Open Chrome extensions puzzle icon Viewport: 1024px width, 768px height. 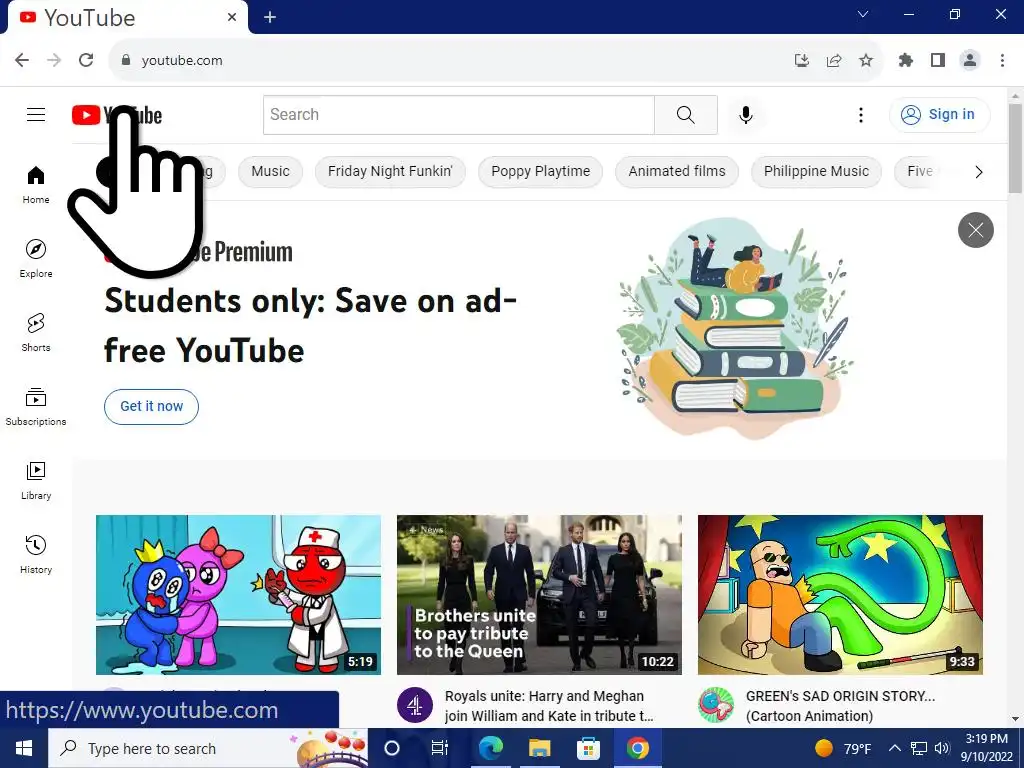click(906, 61)
